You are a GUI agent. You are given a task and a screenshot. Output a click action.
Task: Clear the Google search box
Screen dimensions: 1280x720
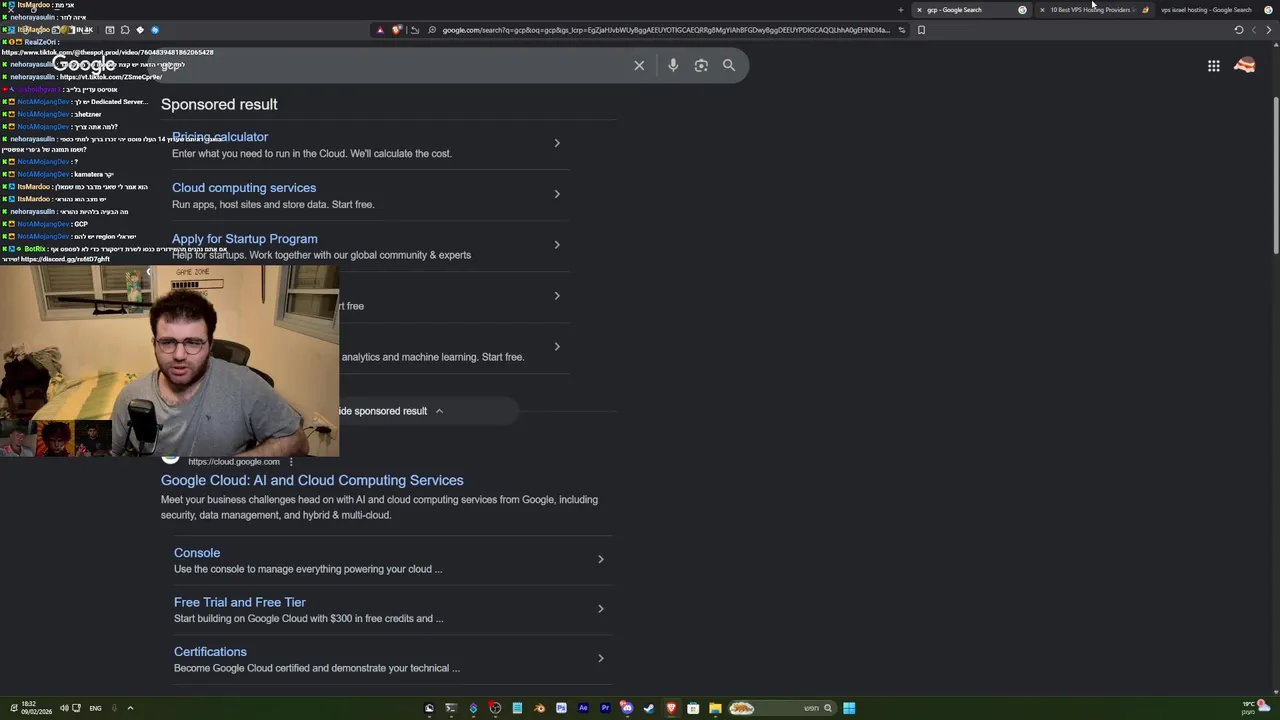click(x=639, y=65)
